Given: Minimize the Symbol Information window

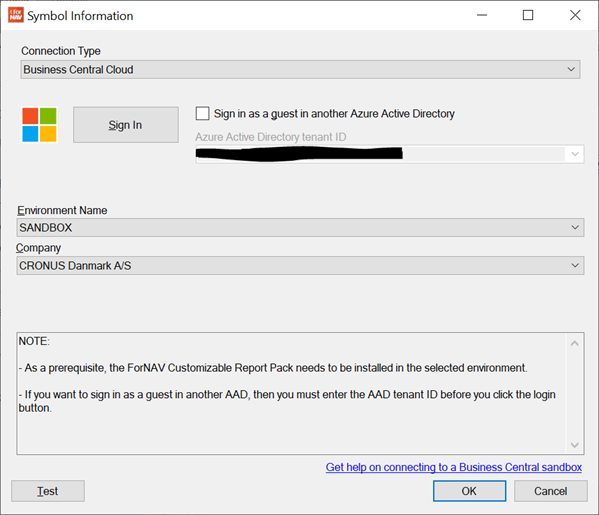Looking at the screenshot, I should click(482, 15).
